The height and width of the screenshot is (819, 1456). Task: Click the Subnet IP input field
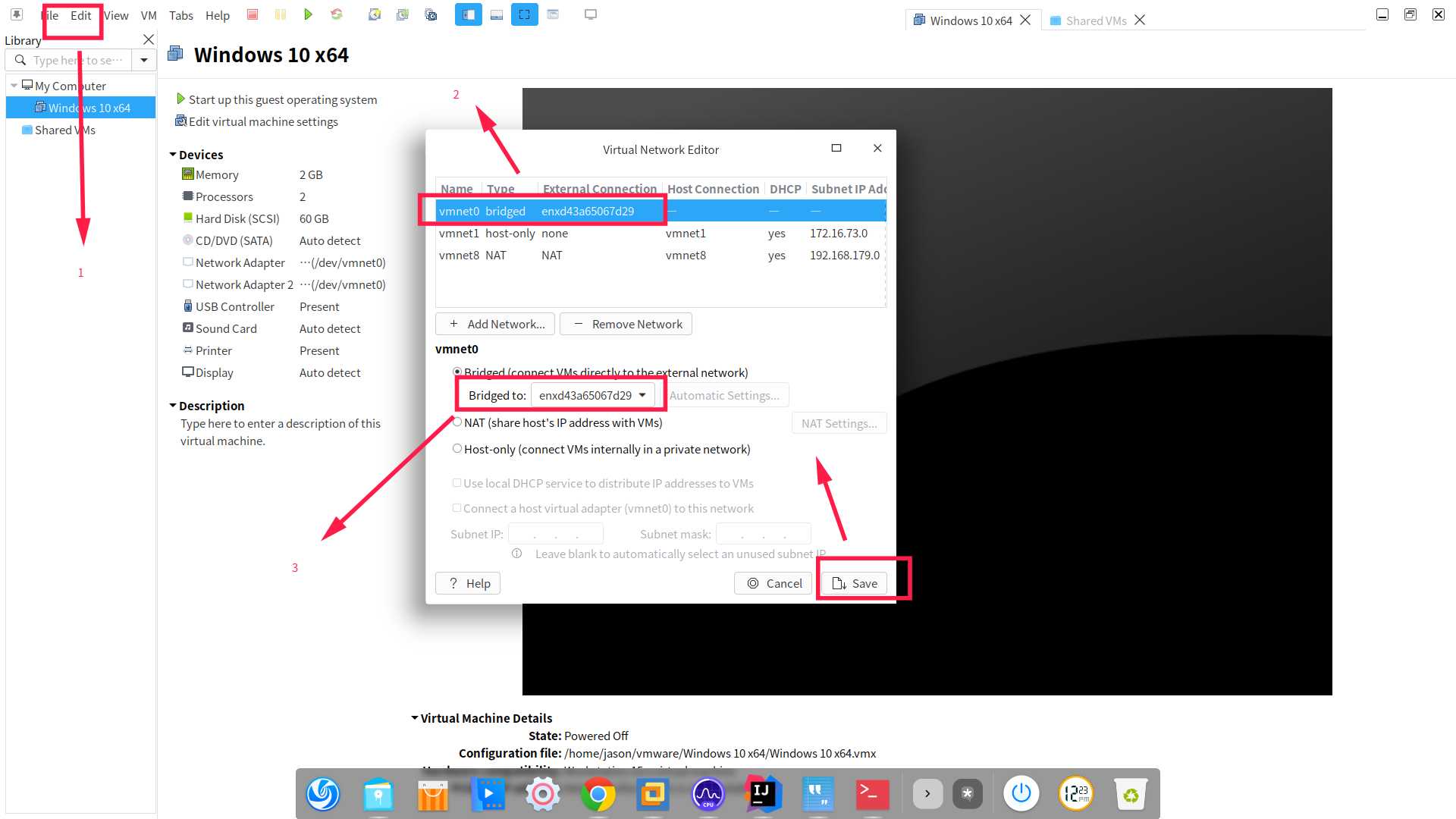tap(556, 534)
